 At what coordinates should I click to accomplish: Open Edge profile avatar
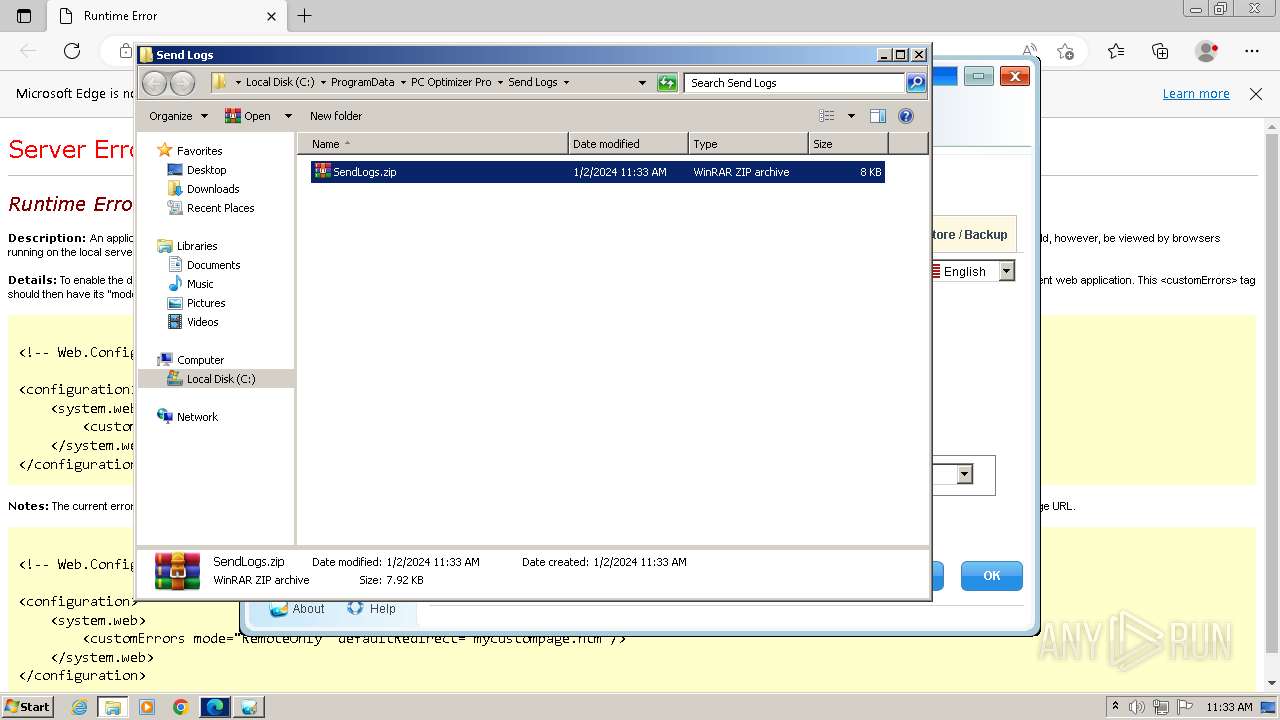pos(1207,51)
